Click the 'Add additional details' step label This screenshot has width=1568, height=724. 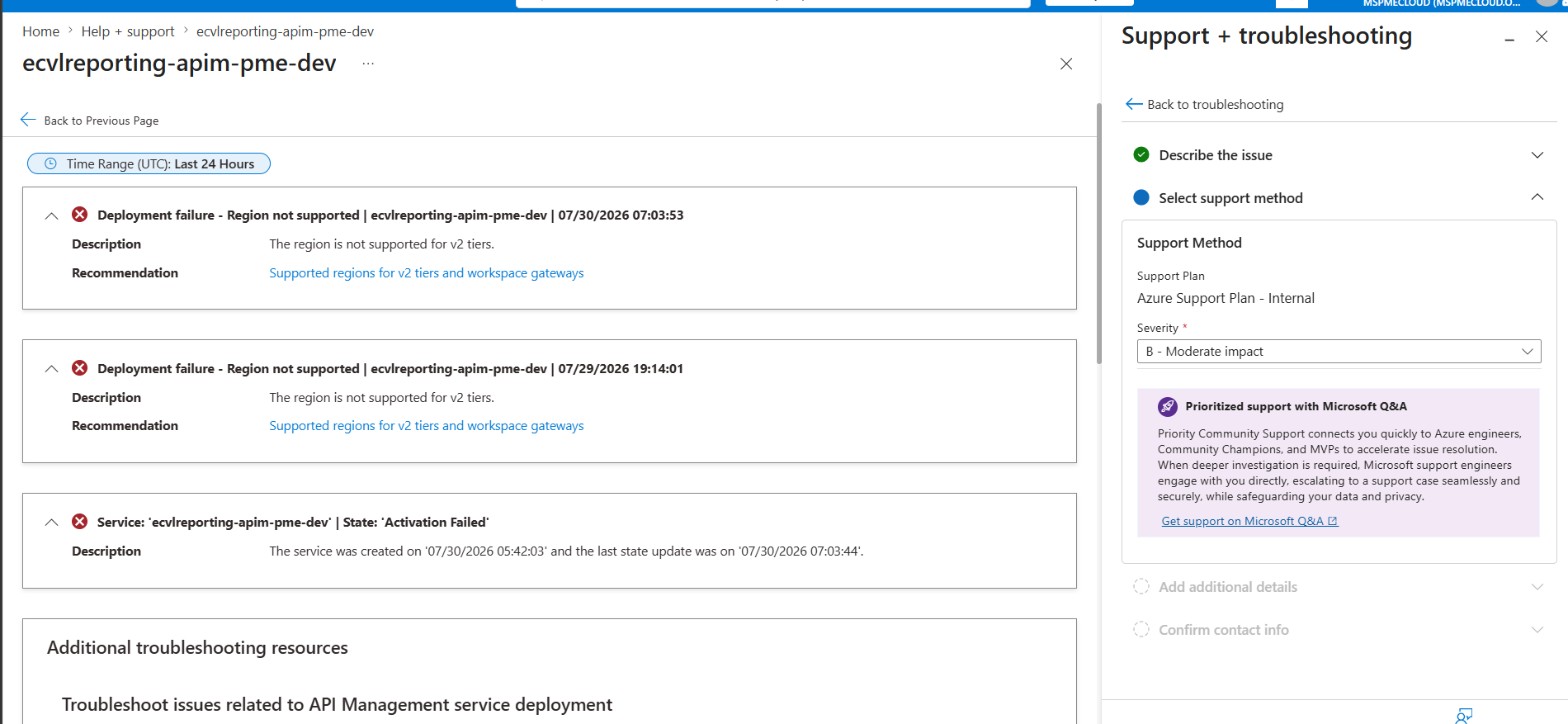(1228, 587)
